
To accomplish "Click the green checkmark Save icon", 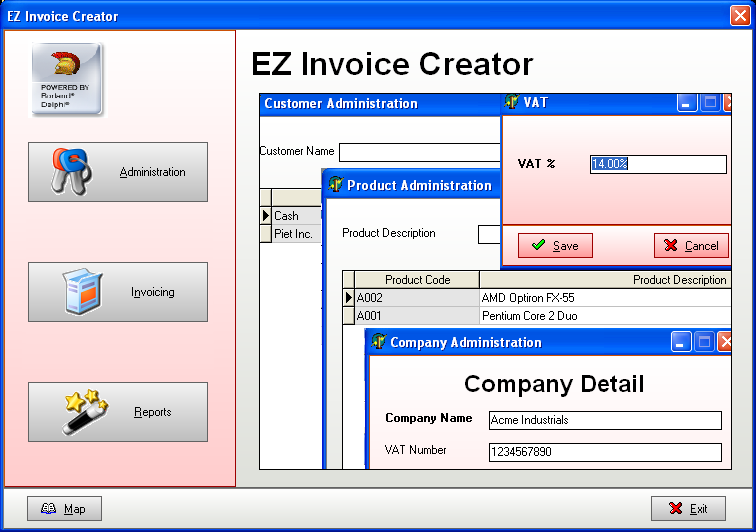I will pyautogui.click(x=538, y=245).
